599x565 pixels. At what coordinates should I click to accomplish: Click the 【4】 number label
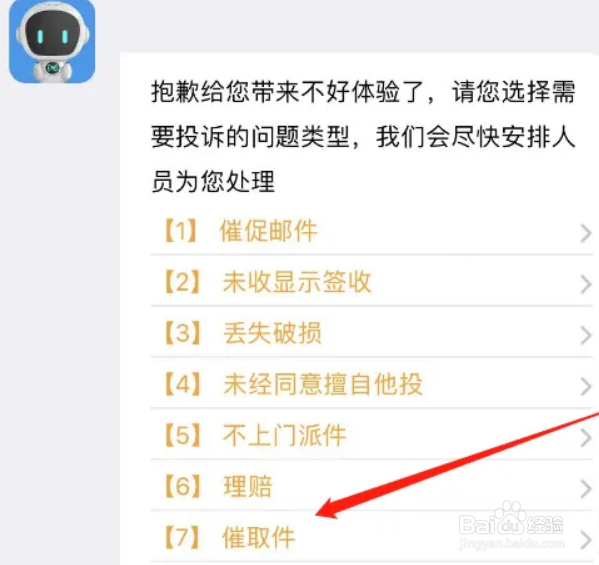(182, 385)
